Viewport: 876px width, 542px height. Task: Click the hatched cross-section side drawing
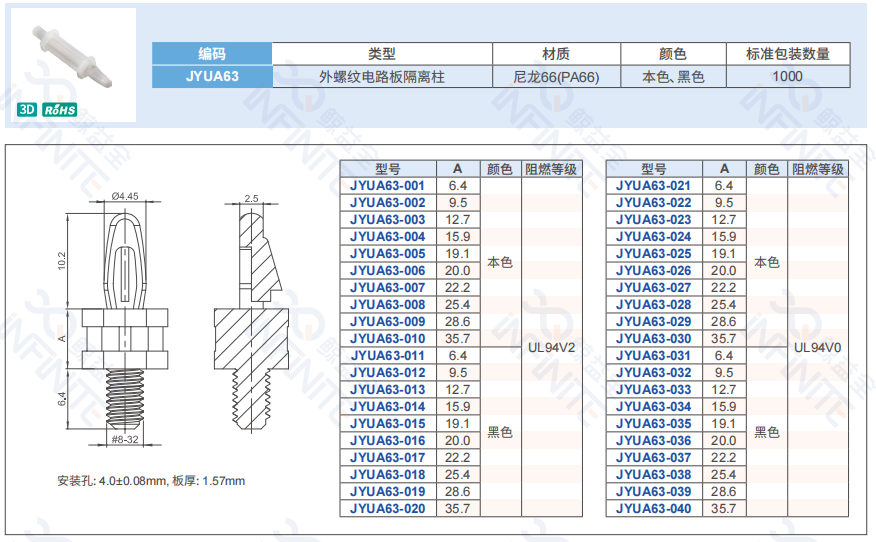pyautogui.click(x=252, y=320)
